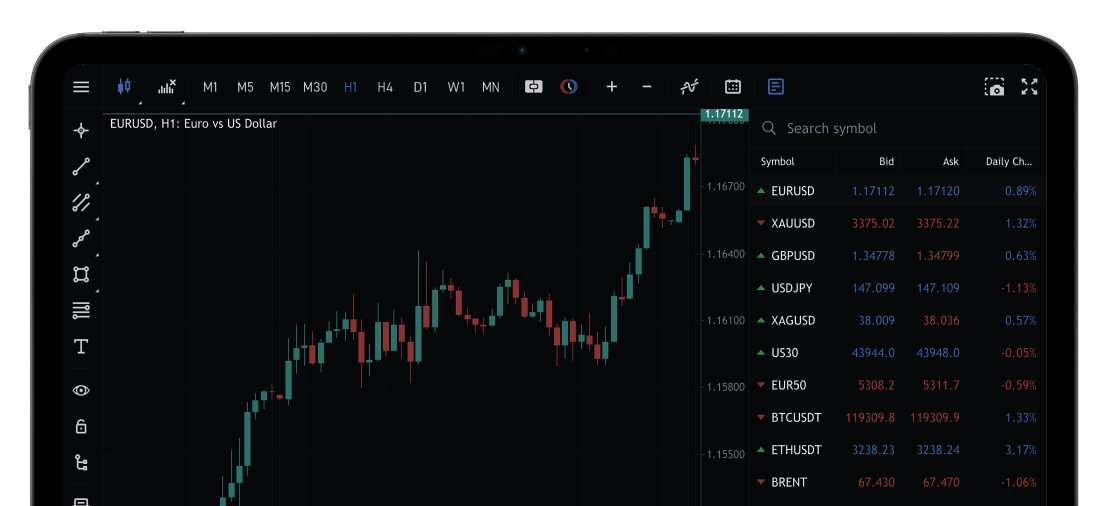
Task: Enter fullscreen mode with the expand icon
Action: (x=1029, y=87)
